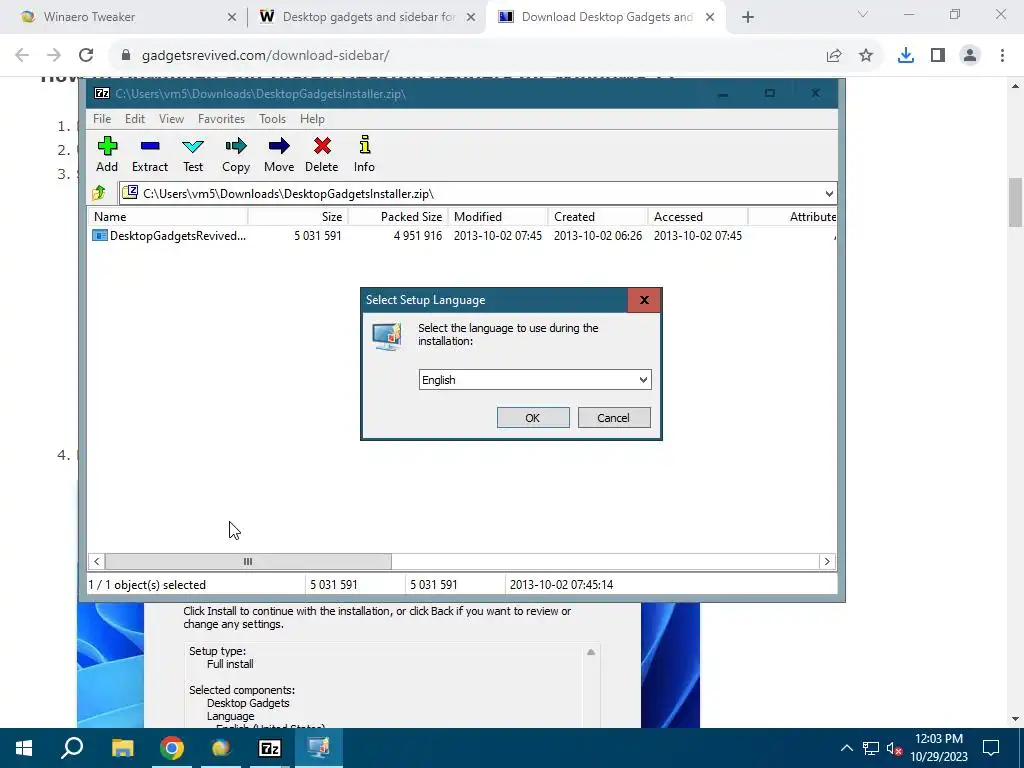1024x768 pixels.
Task: Click the muted volume tray icon
Action: tap(894, 748)
